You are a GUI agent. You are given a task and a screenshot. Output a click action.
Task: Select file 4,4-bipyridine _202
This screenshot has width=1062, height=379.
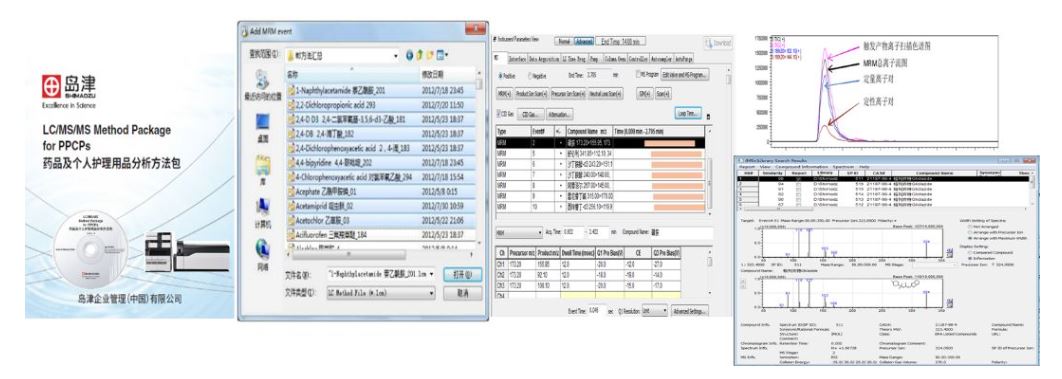pyautogui.click(x=381, y=162)
